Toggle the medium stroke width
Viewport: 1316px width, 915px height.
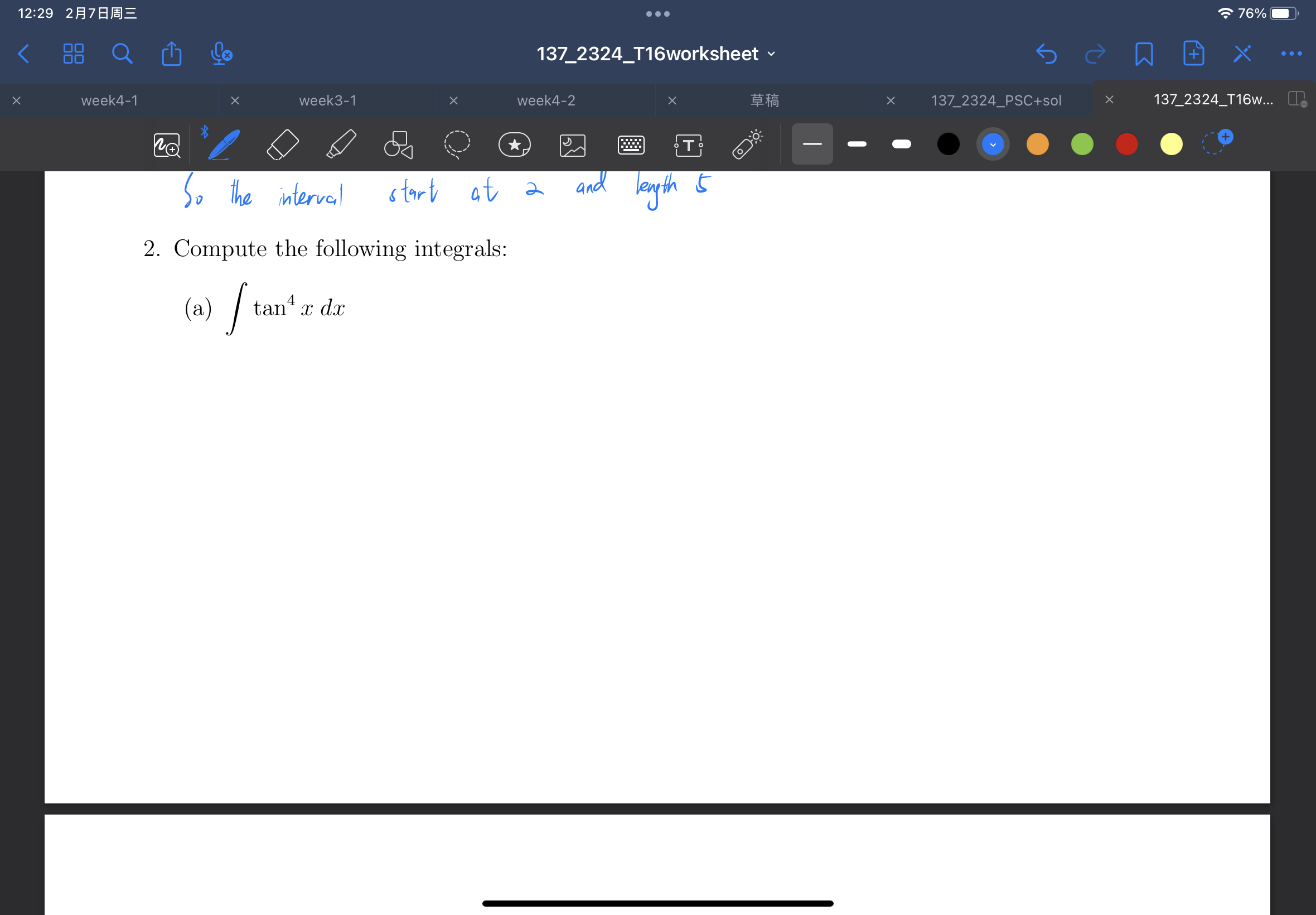tap(857, 143)
